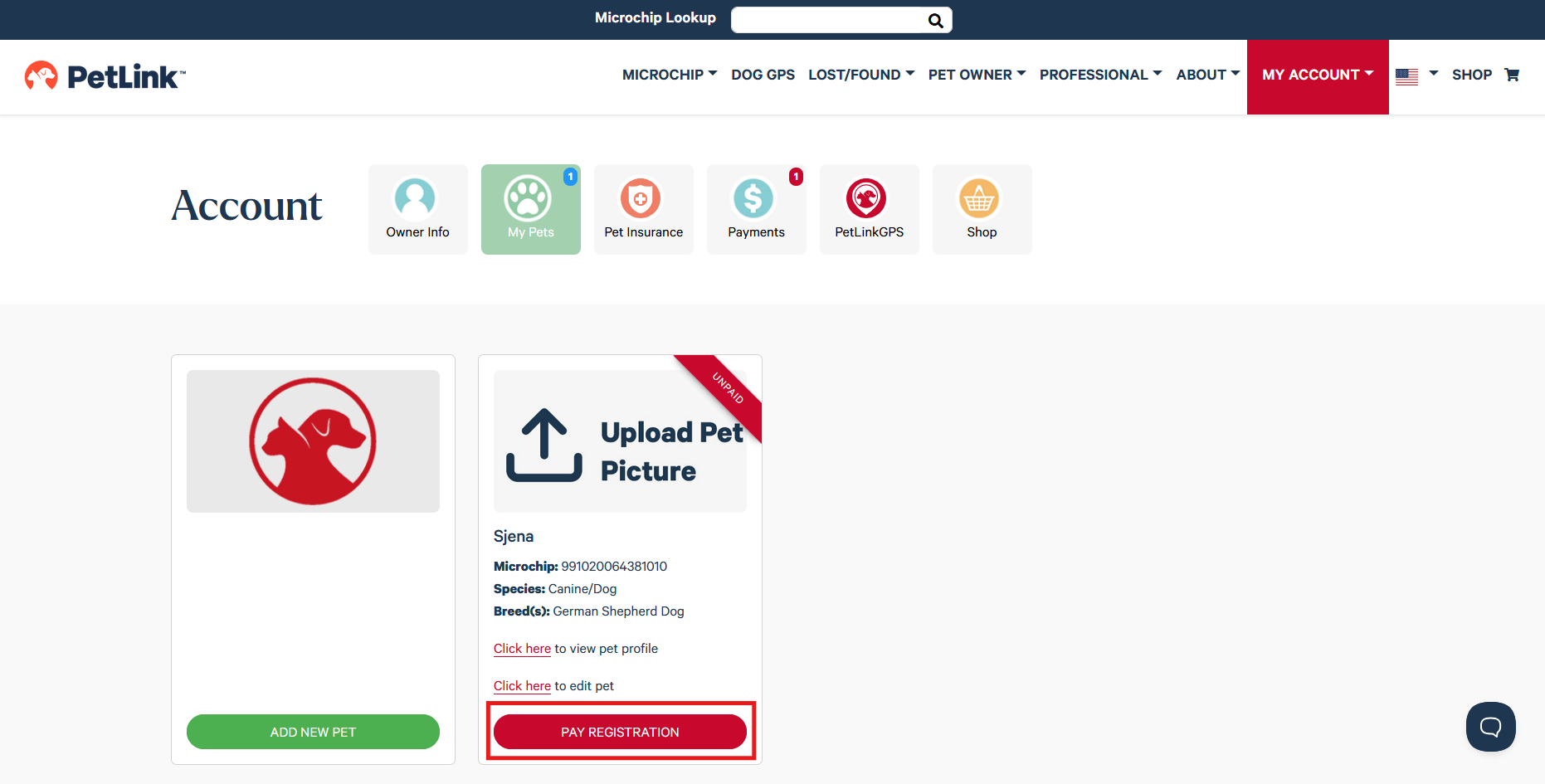Click the Upload Pet Picture area
Viewport: 1545px width, 784px height.
(x=620, y=441)
